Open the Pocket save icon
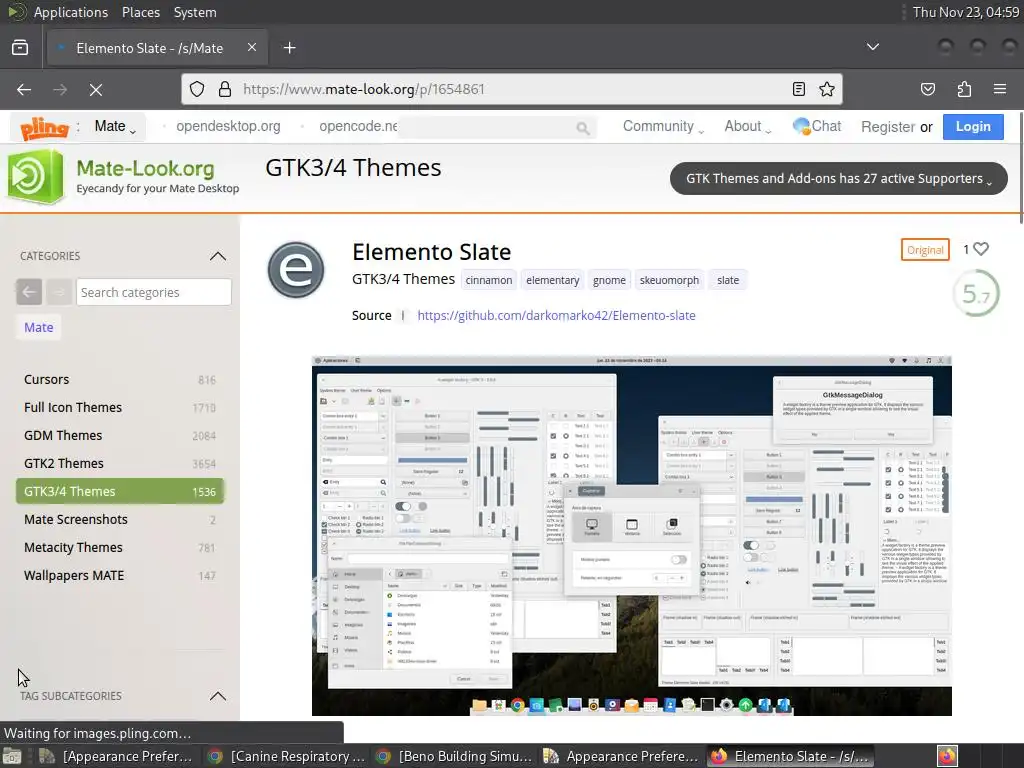The image size is (1024, 768). click(927, 89)
